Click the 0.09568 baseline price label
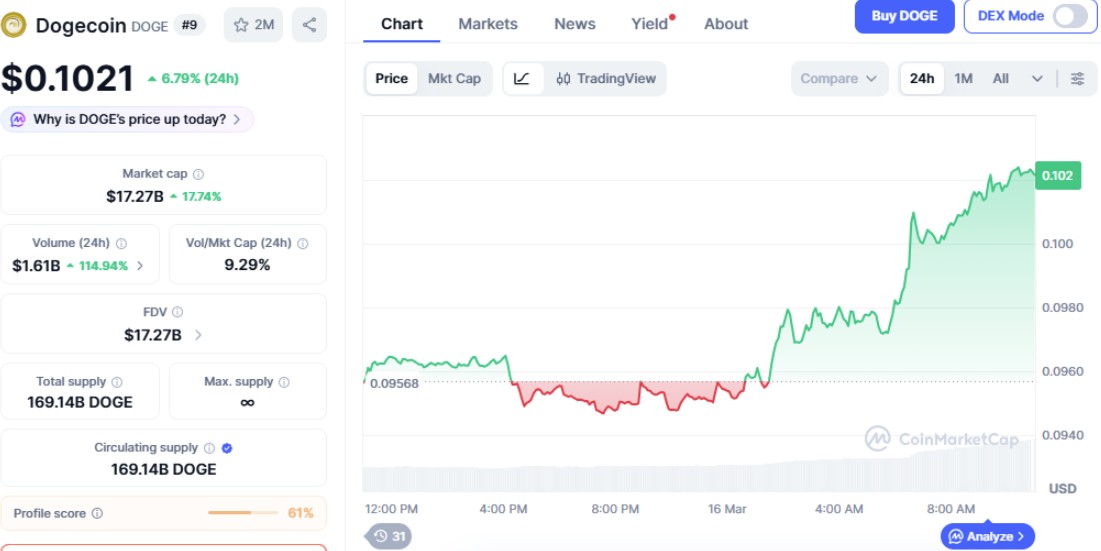This screenshot has height=551, width=1101. click(x=395, y=383)
